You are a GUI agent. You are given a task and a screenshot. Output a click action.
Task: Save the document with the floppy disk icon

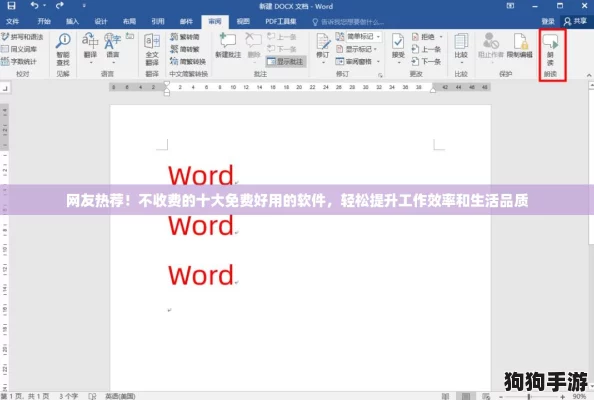11,6
